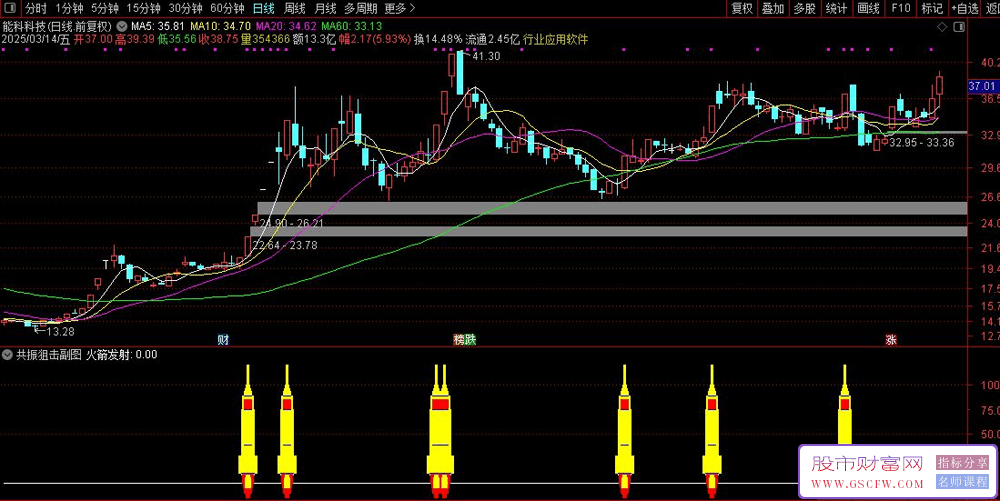
Task: Click the 41.30 high price label
Action: [486, 56]
